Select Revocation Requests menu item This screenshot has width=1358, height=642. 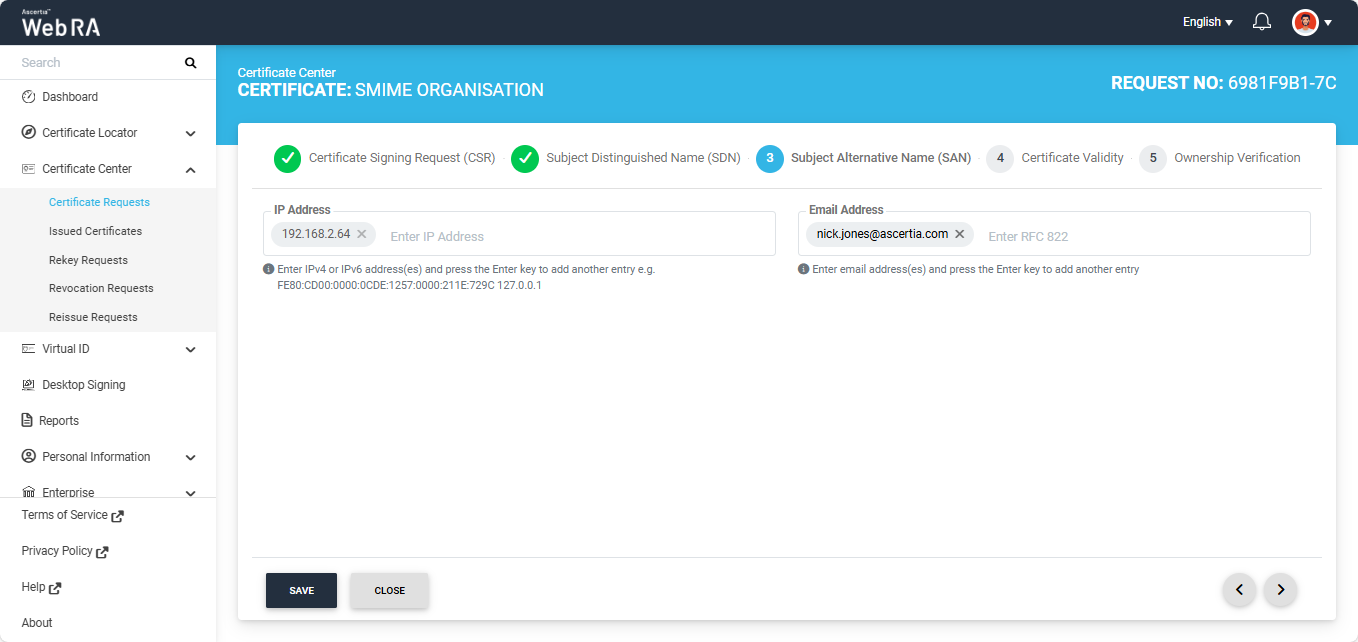101,288
